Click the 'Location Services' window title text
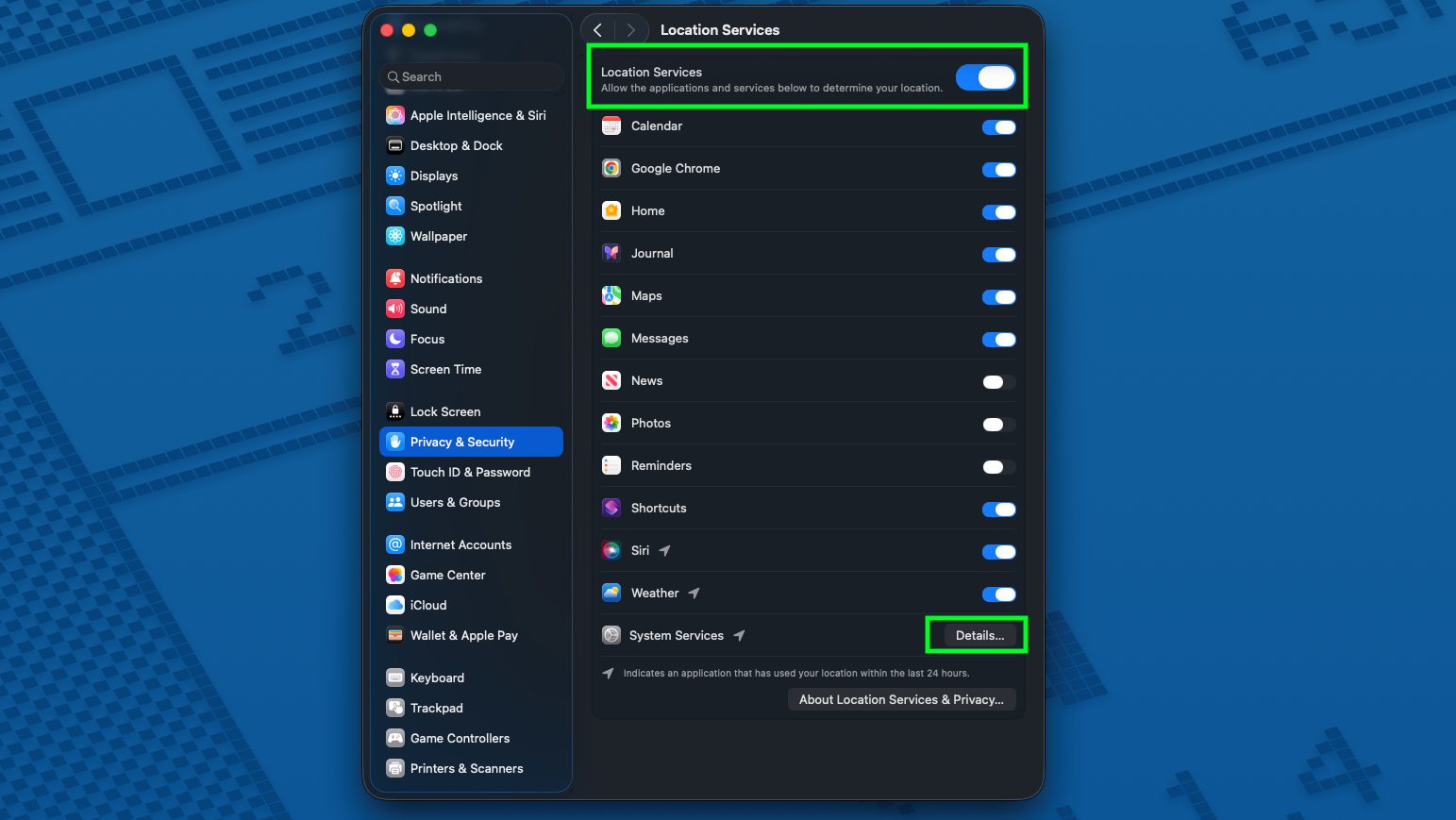The height and width of the screenshot is (820, 1456). tap(720, 30)
